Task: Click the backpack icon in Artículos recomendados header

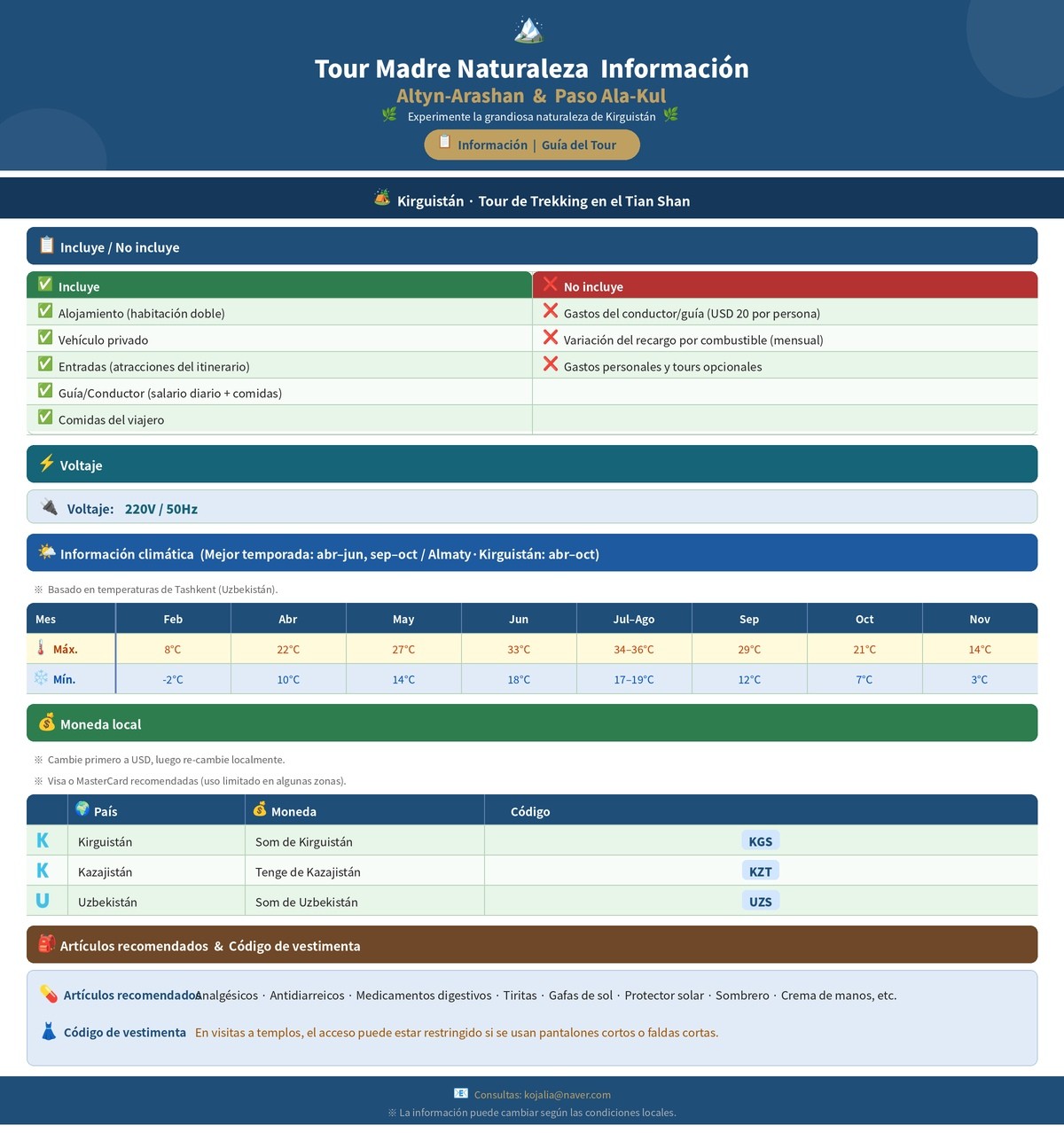Action: (46, 944)
